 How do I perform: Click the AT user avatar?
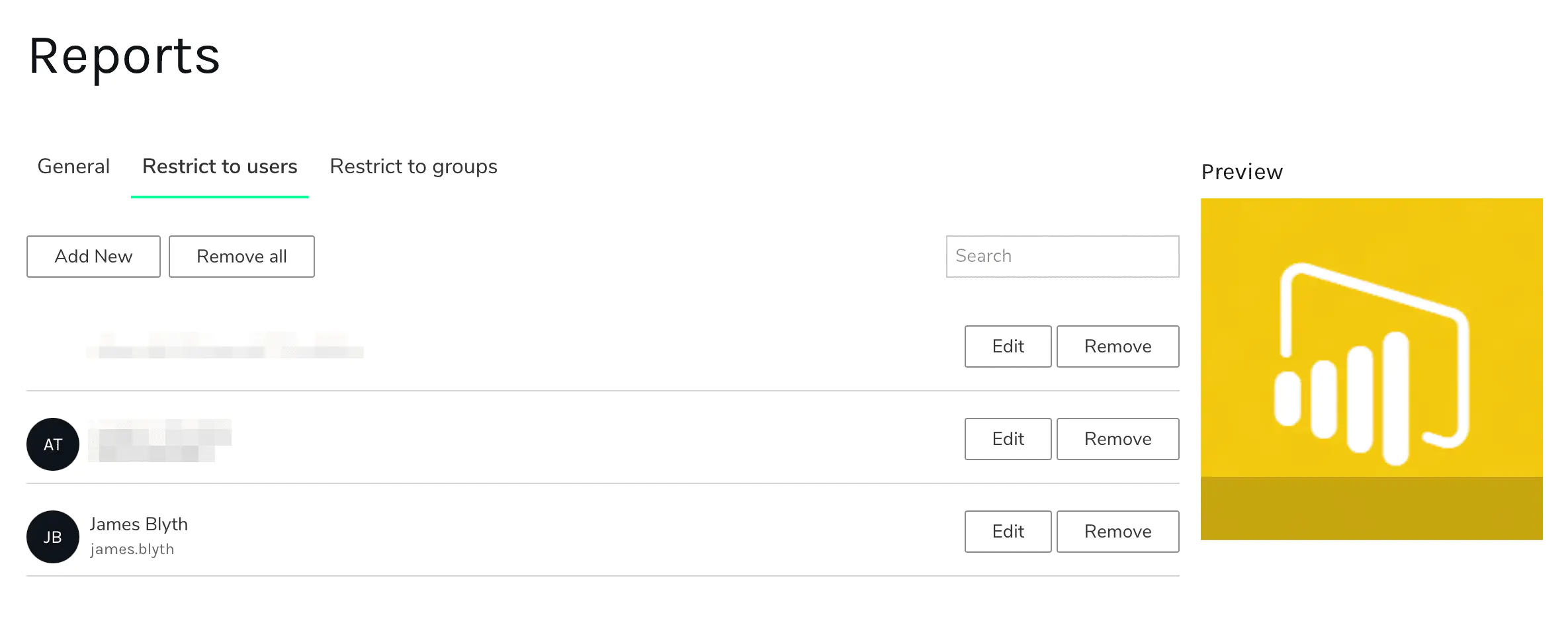click(53, 444)
